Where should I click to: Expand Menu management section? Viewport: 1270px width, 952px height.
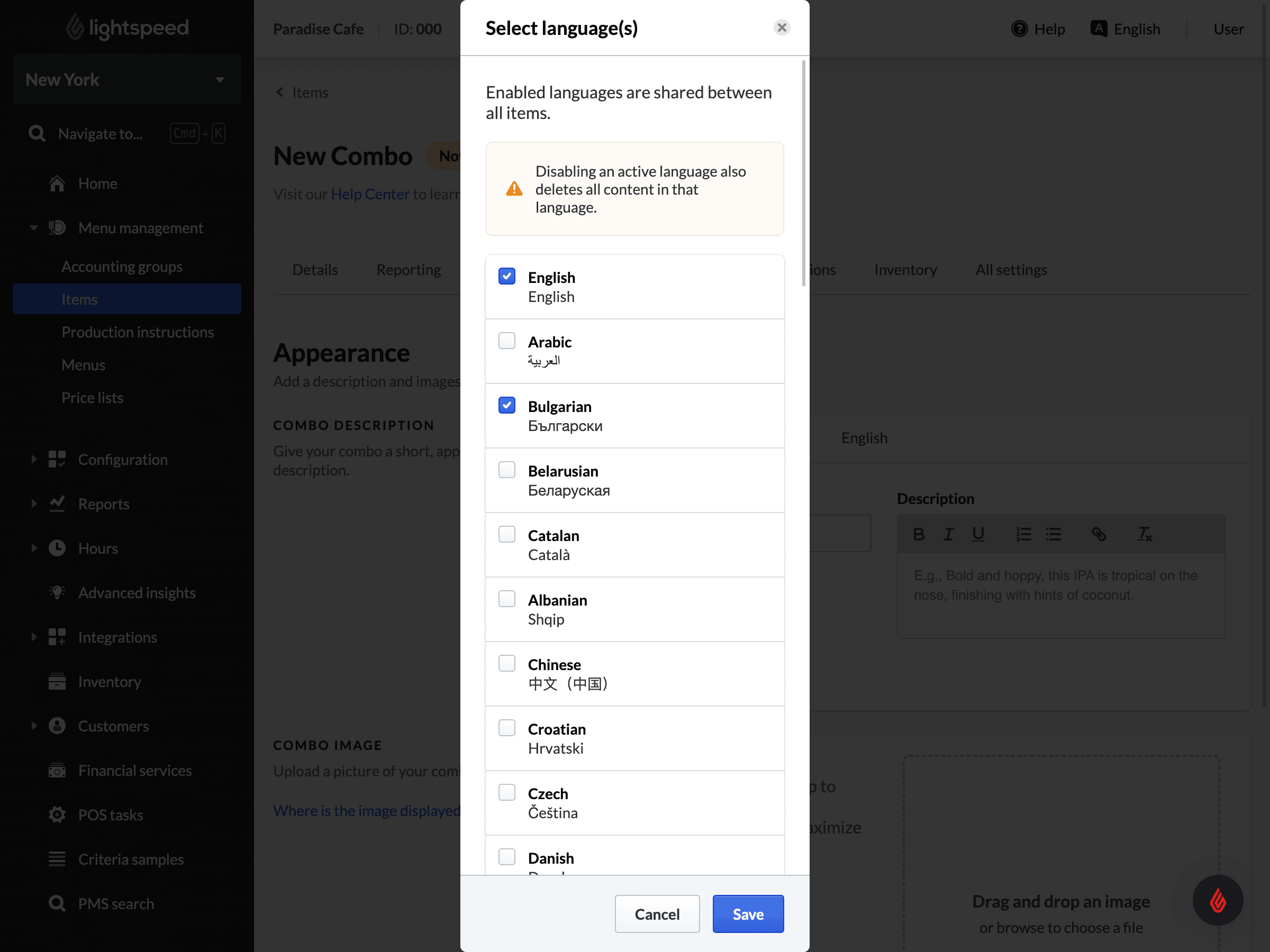tap(35, 228)
